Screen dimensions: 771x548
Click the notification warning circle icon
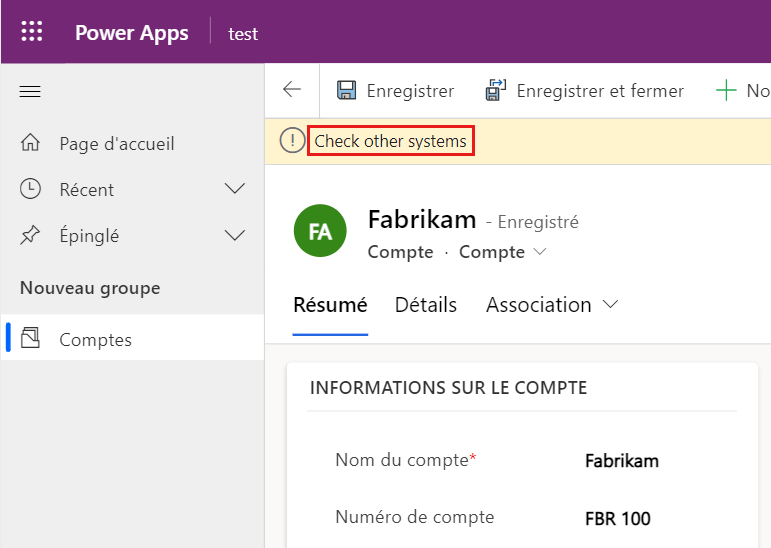click(x=292, y=142)
